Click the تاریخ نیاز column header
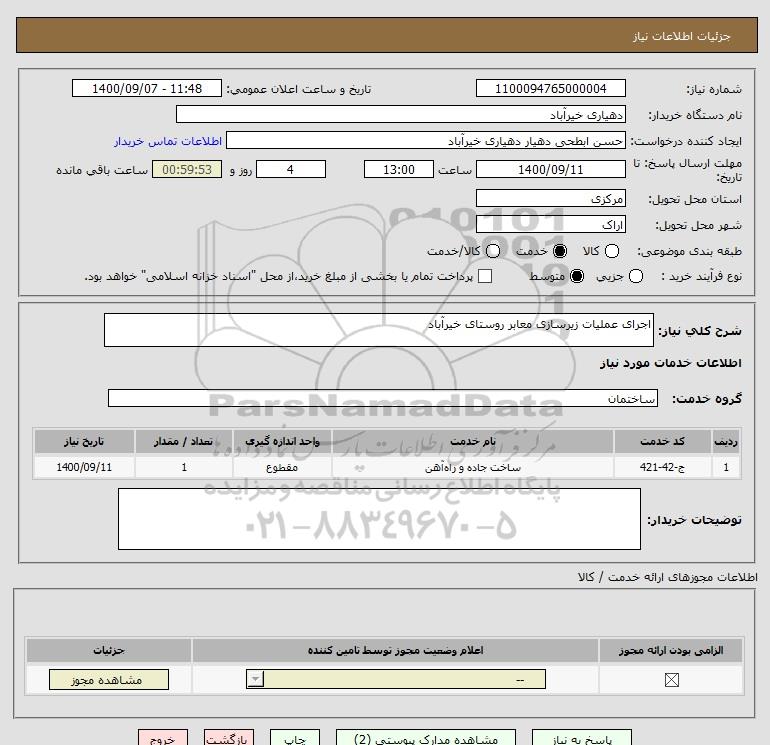770x745 pixels. (x=84, y=441)
